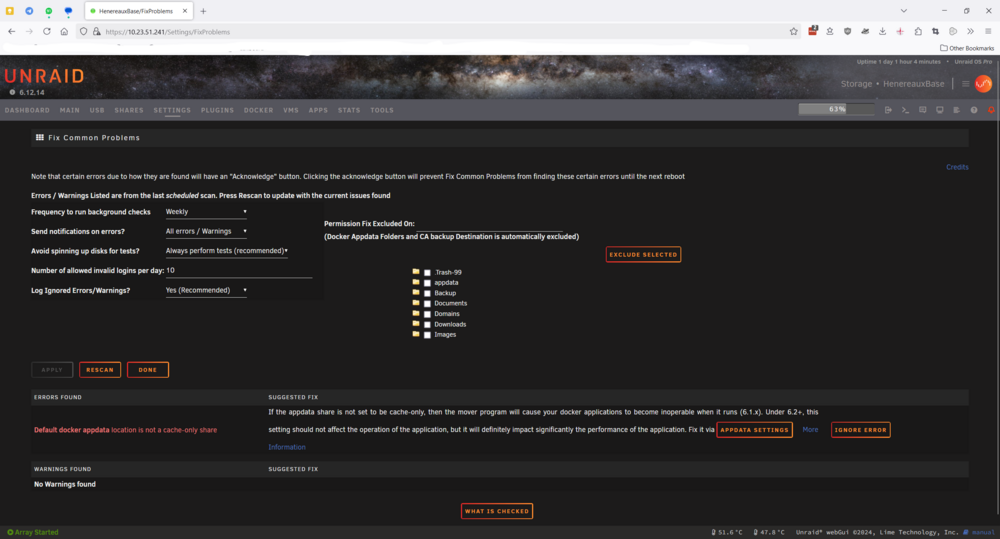Open the Unraid web terminal icon

click(x=905, y=110)
